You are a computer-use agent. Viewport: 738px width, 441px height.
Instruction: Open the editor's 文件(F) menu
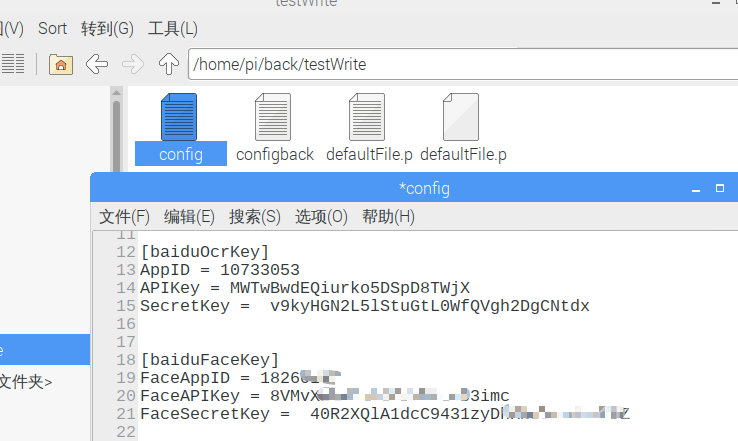coord(124,217)
